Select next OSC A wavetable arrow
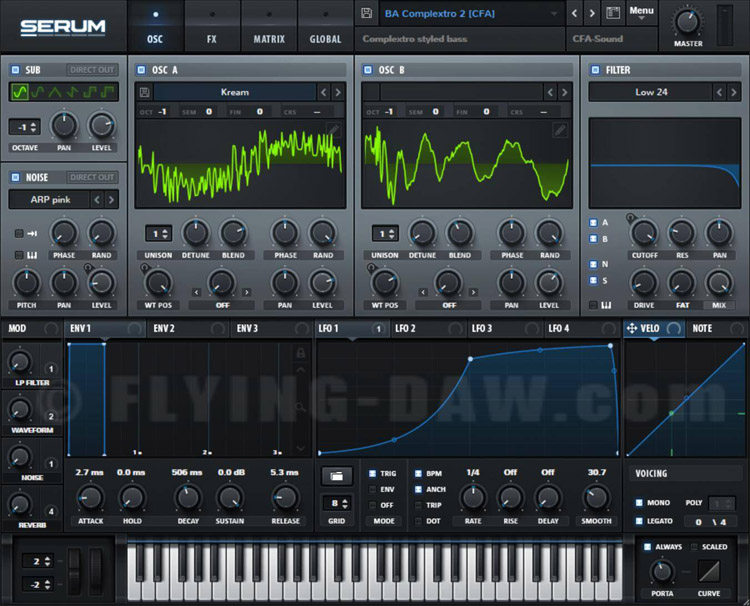 click(338, 92)
